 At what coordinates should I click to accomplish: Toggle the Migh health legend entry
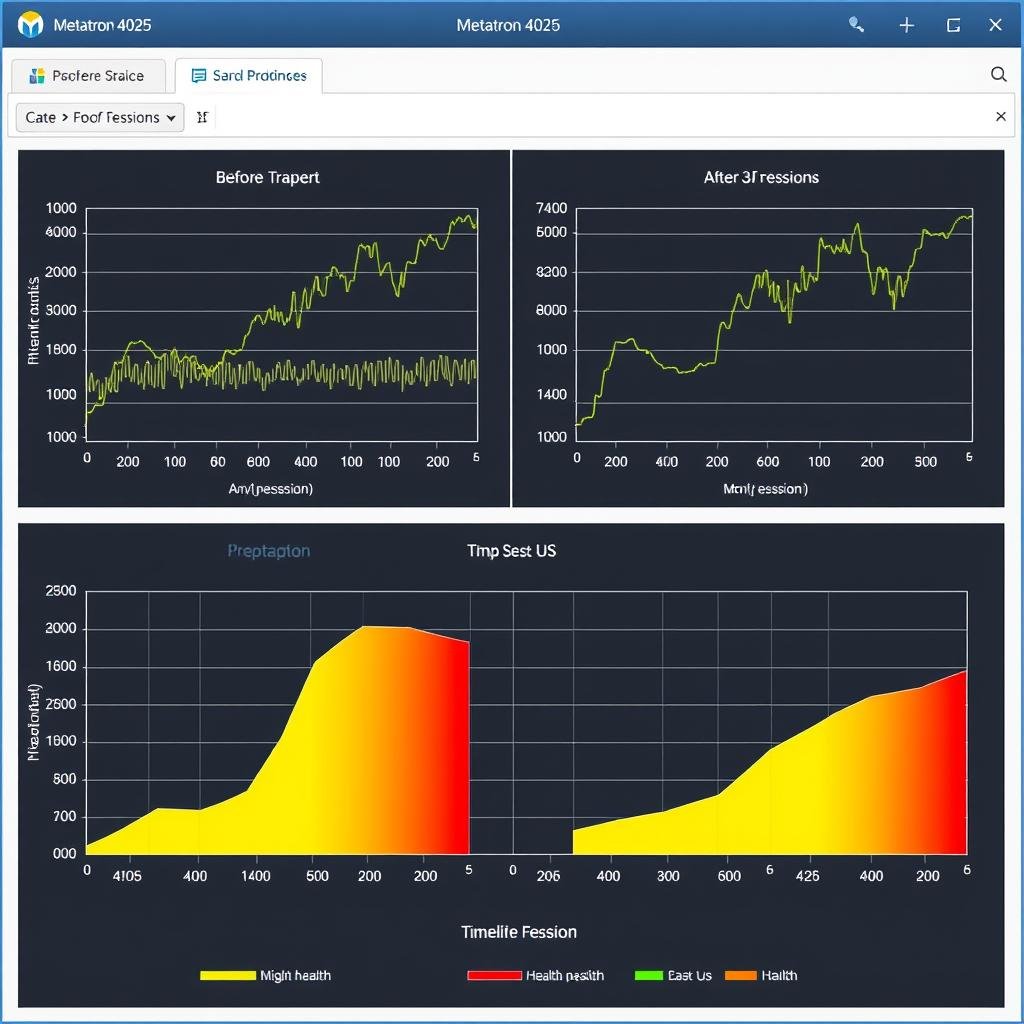(266, 975)
